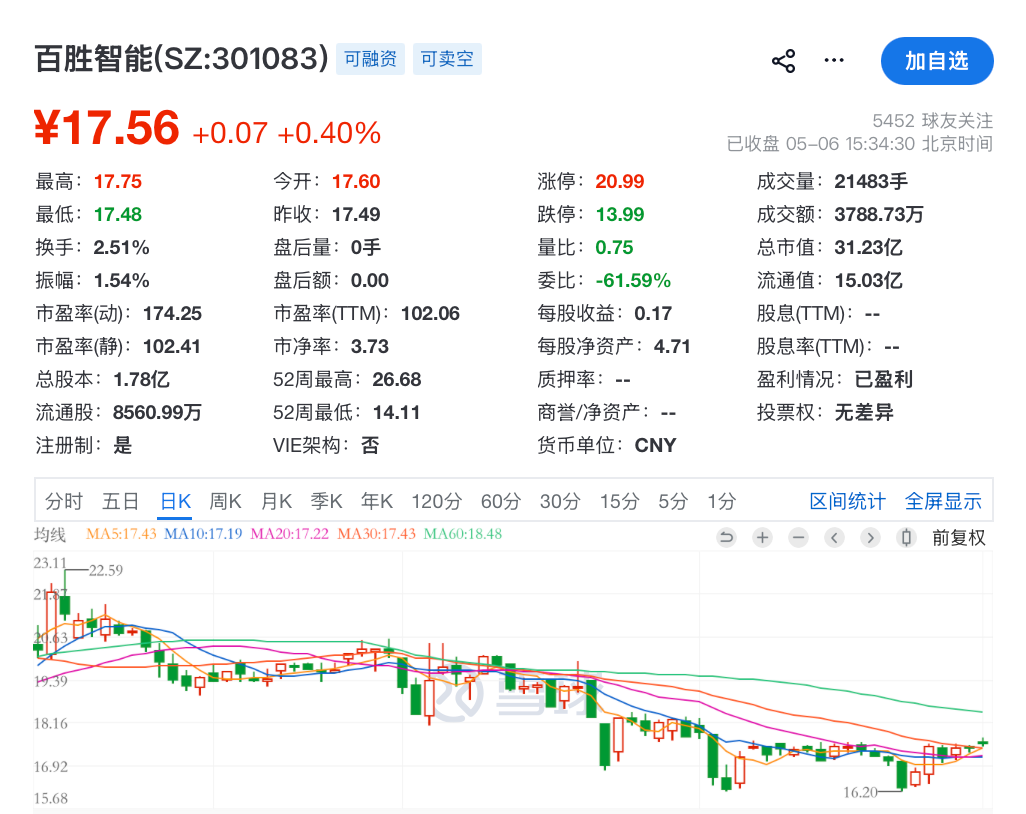Click the 可融资 tag
The width and height of the screenshot is (1026, 814).
coord(370,59)
